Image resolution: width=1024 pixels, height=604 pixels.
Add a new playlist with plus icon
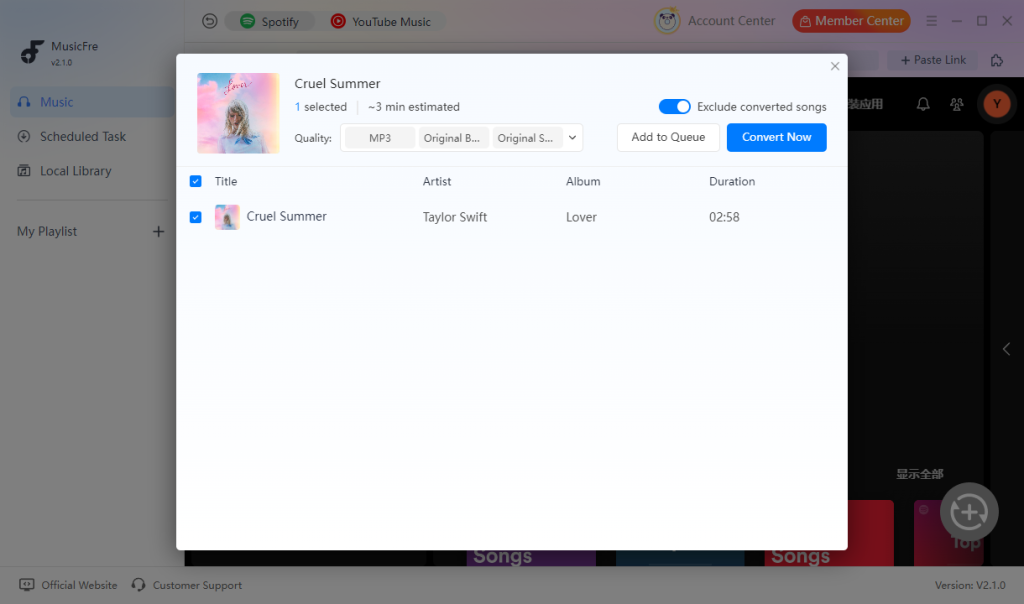coord(158,232)
